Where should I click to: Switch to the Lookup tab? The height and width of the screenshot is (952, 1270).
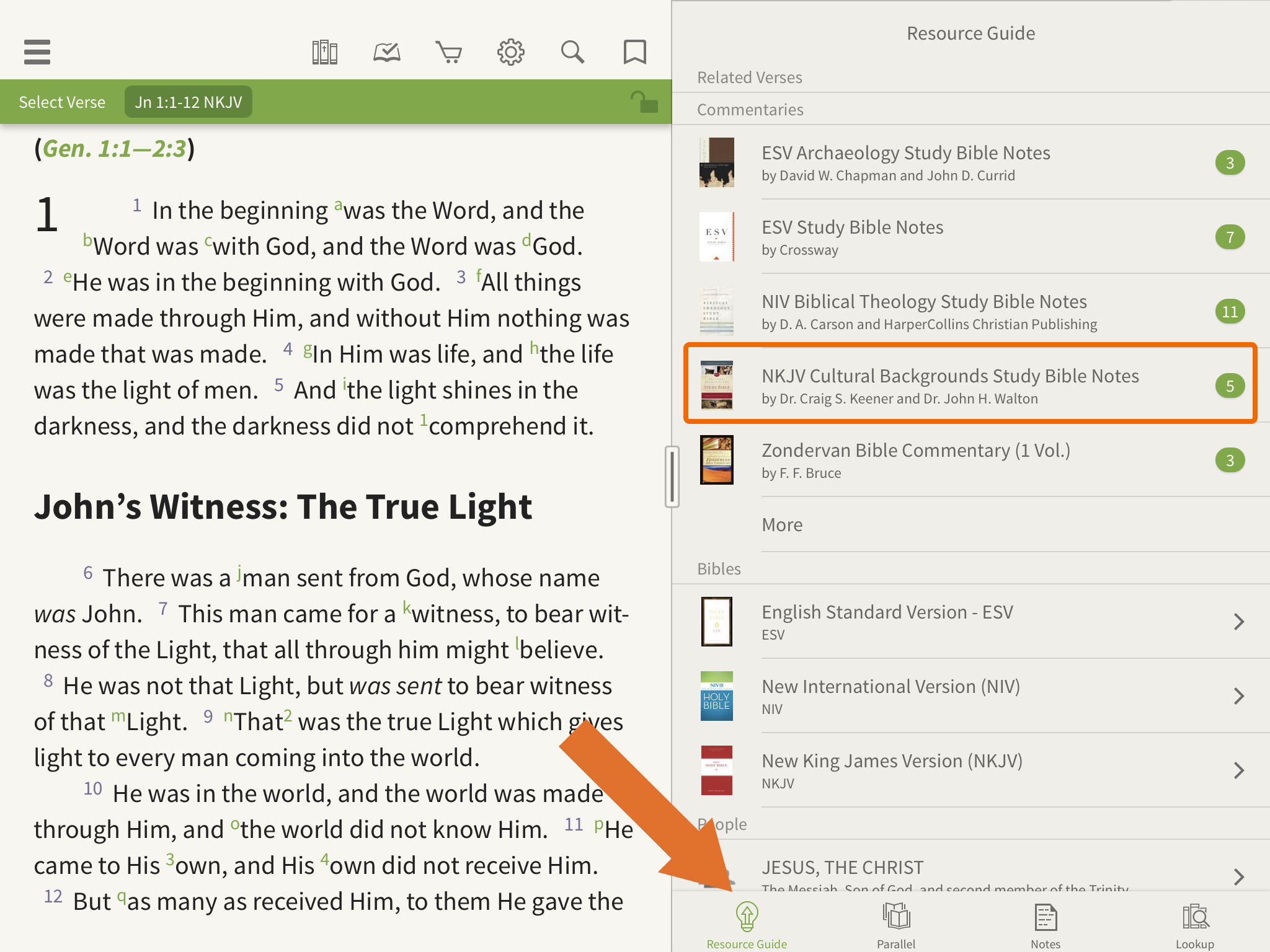(1195, 924)
